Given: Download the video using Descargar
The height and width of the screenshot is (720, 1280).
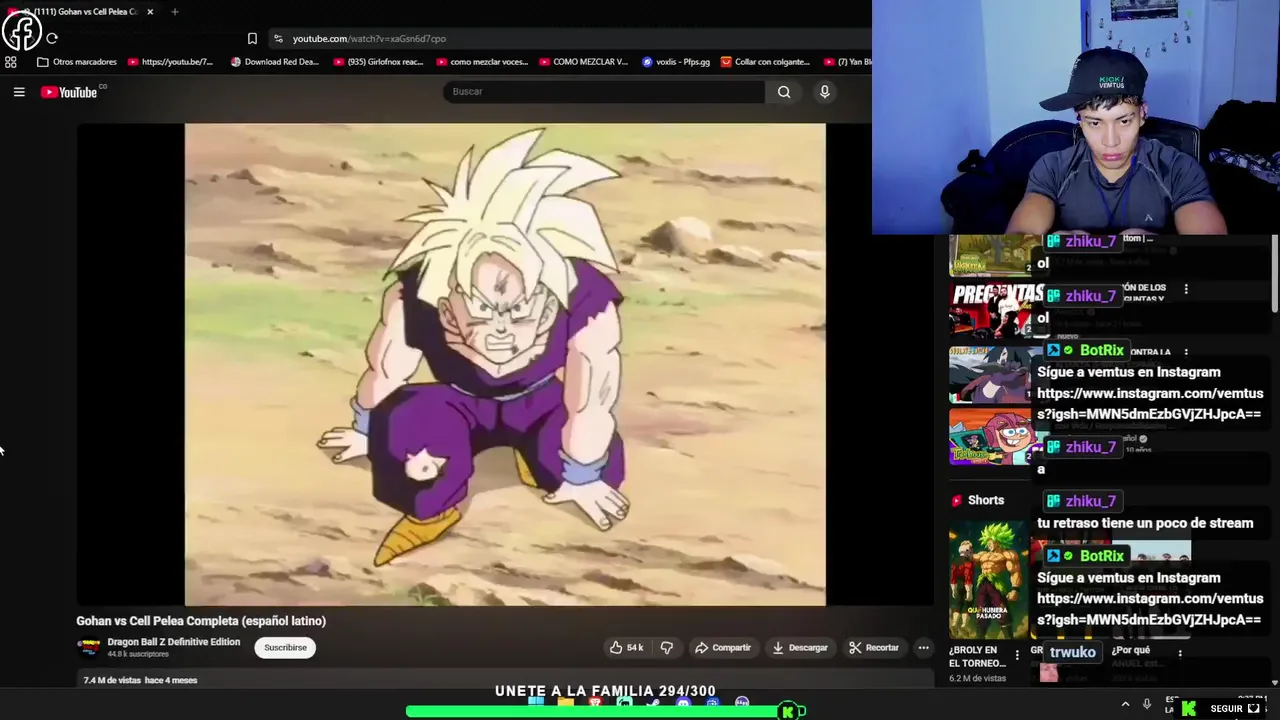Looking at the screenshot, I should [799, 648].
